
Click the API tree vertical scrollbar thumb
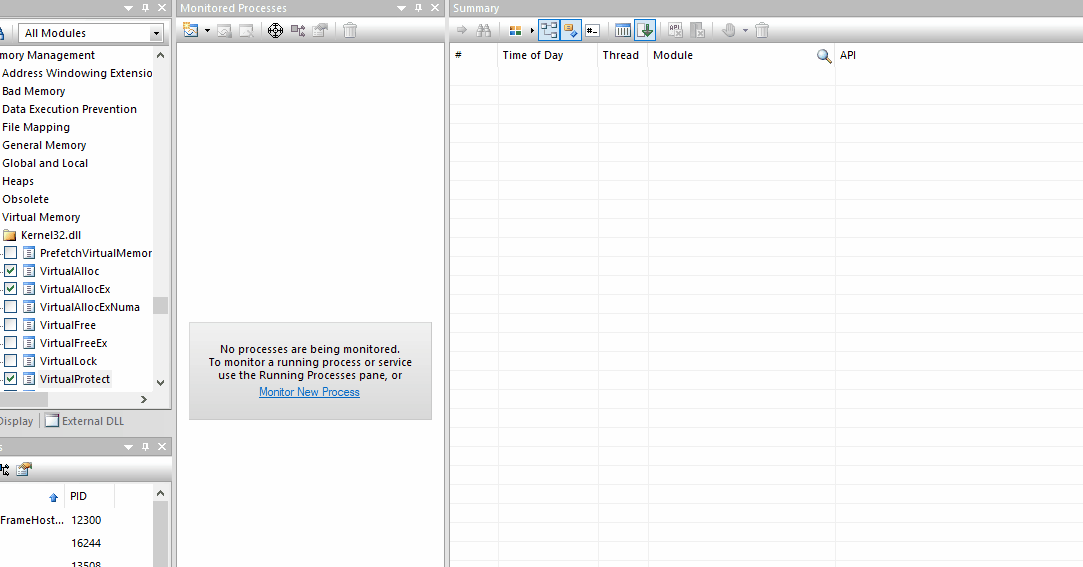pyautogui.click(x=160, y=305)
